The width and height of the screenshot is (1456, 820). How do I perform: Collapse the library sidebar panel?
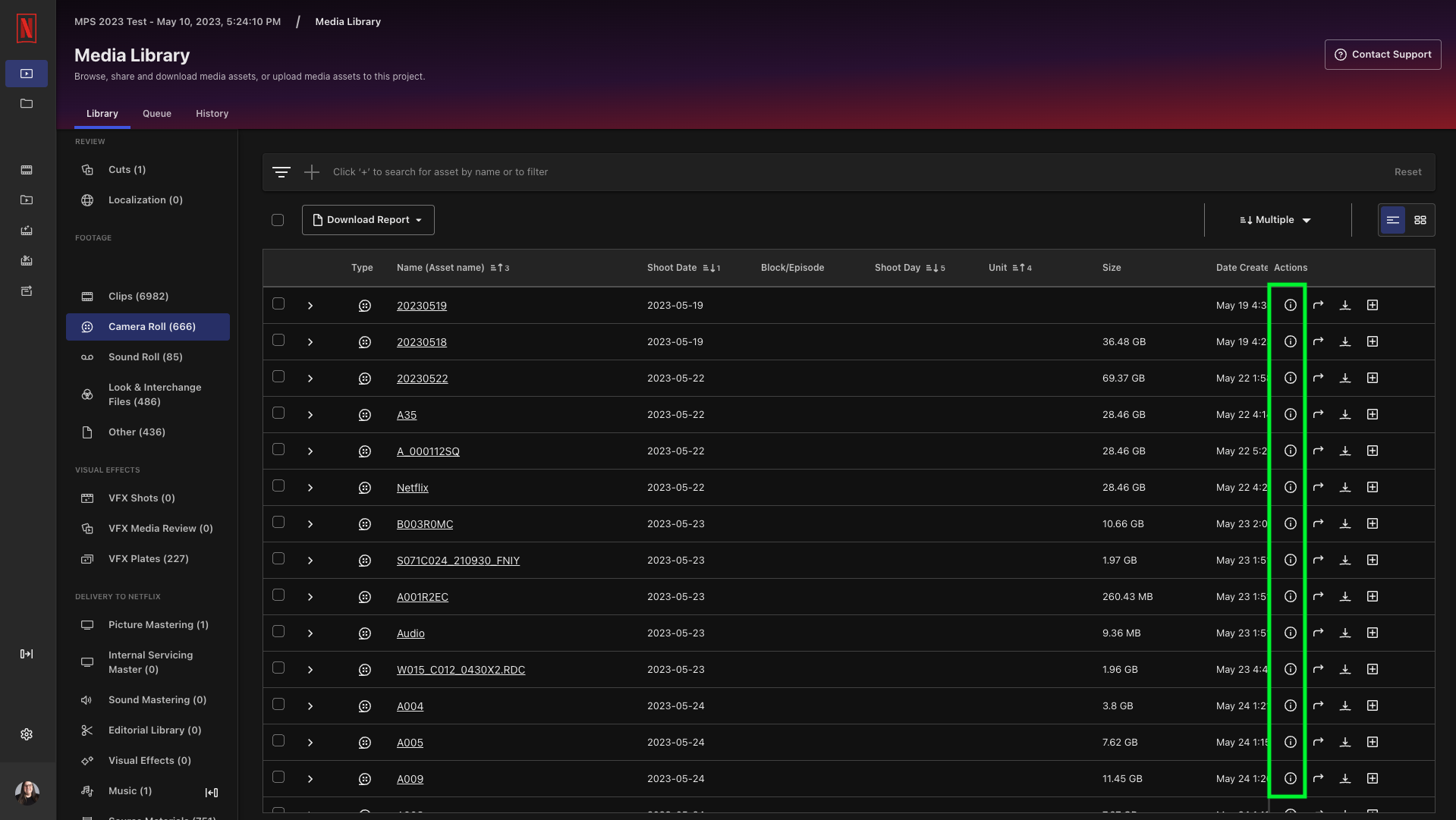[x=212, y=793]
